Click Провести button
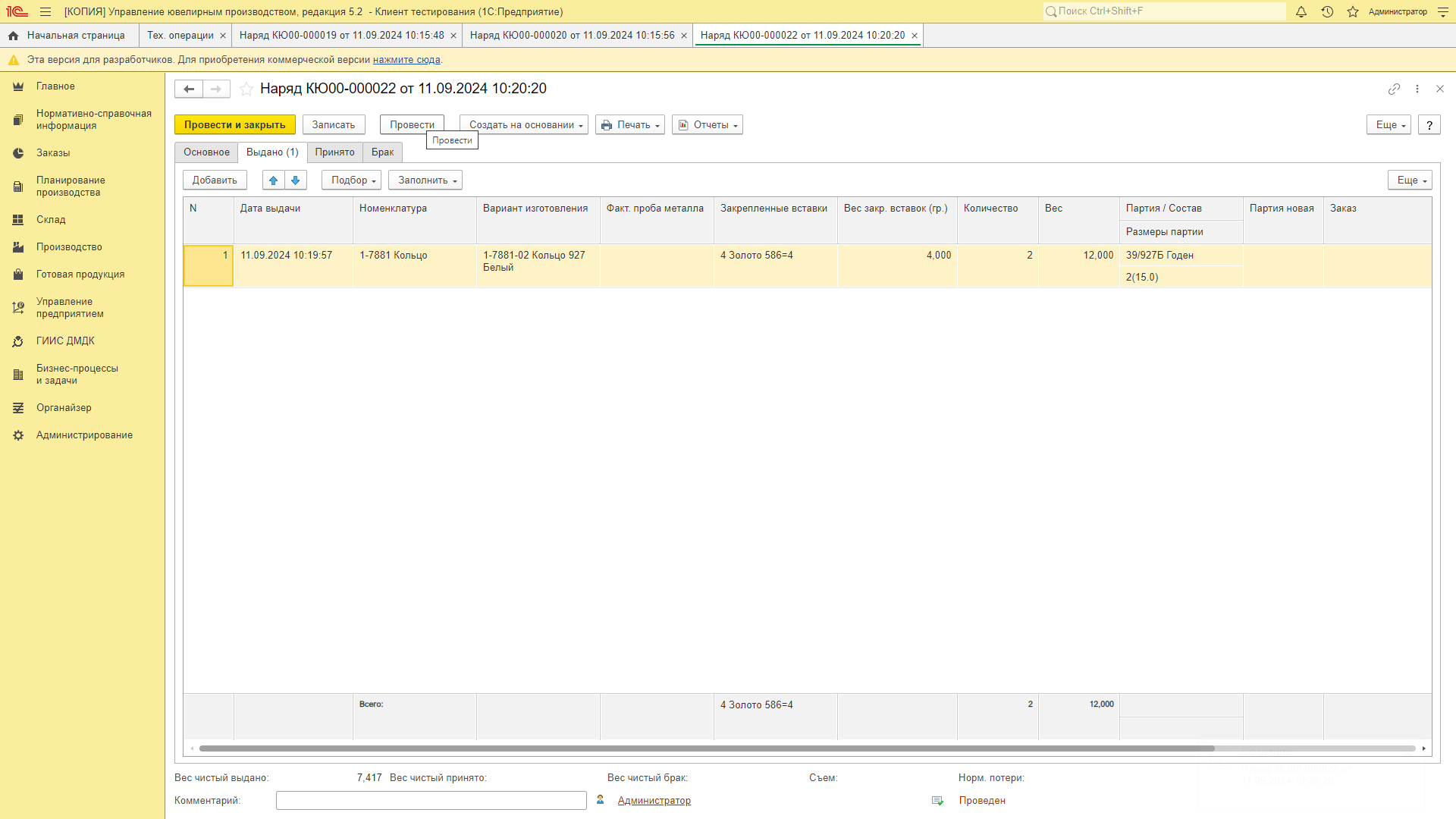 click(412, 125)
